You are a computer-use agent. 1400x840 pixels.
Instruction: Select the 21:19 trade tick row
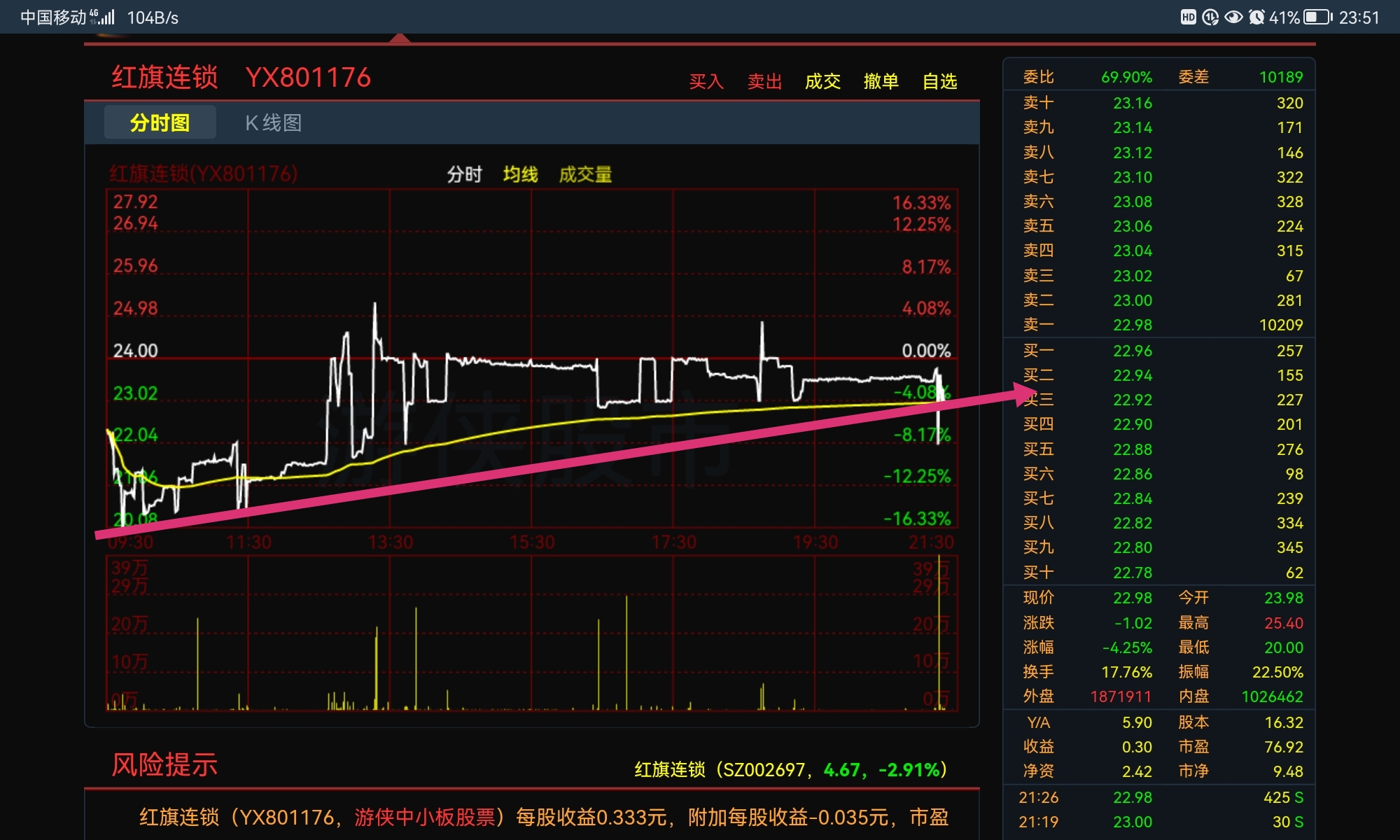[1159, 822]
